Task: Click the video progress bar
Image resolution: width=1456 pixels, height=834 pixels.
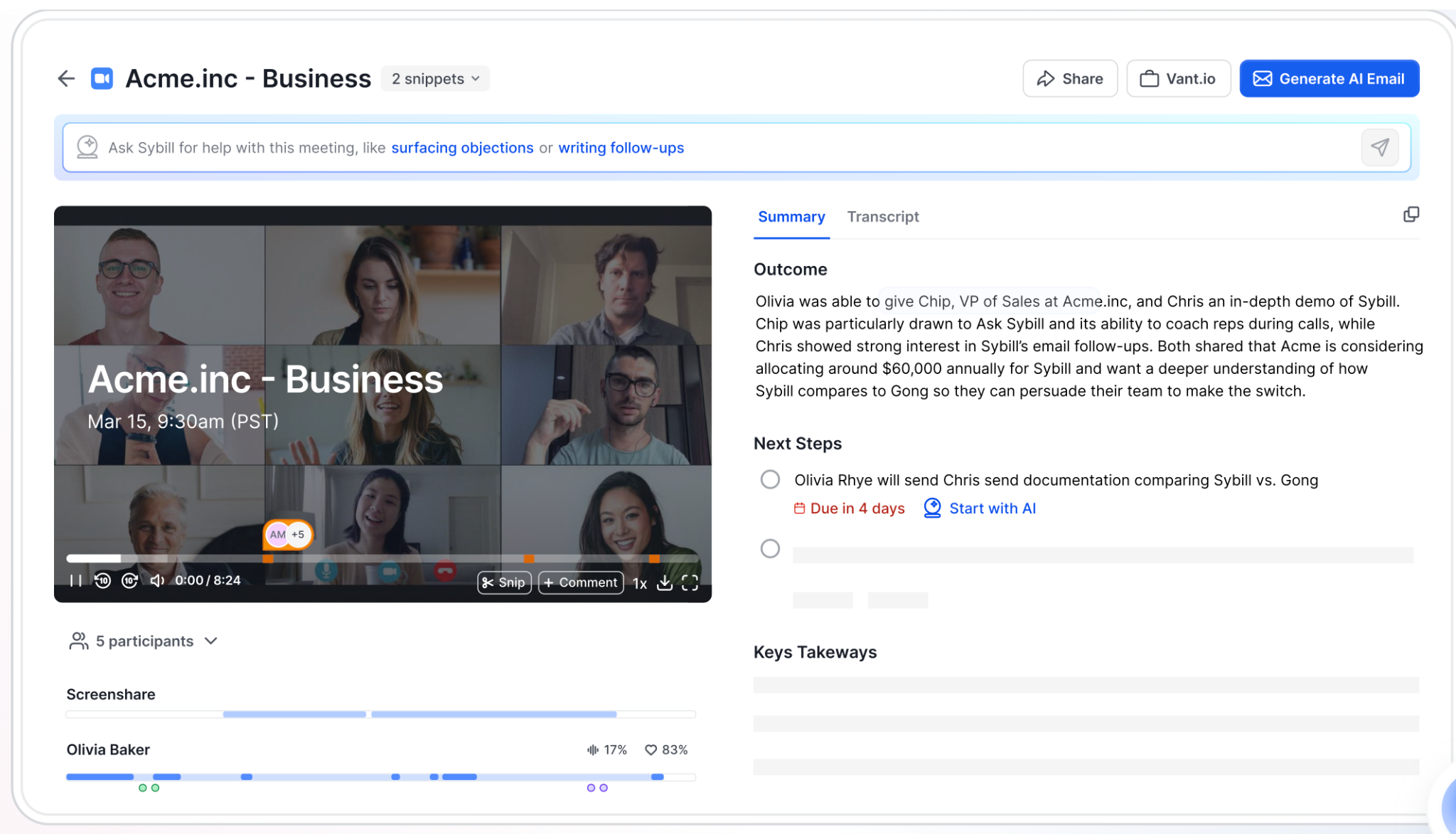Action: coord(382,558)
